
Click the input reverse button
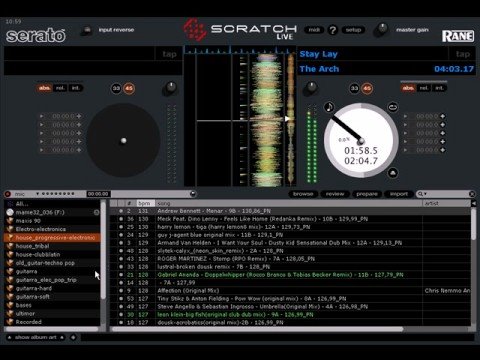pos(87,30)
